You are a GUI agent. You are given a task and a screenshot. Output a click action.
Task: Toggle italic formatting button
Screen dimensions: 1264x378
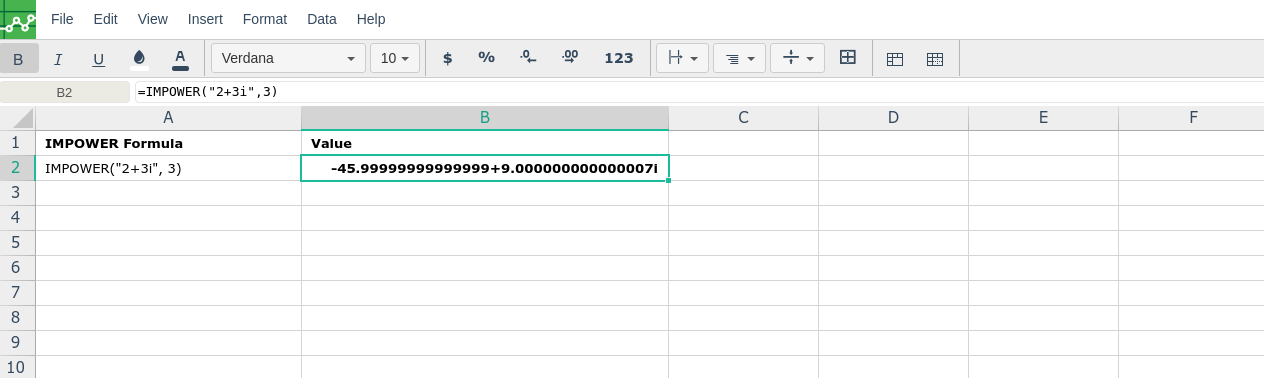coord(58,59)
